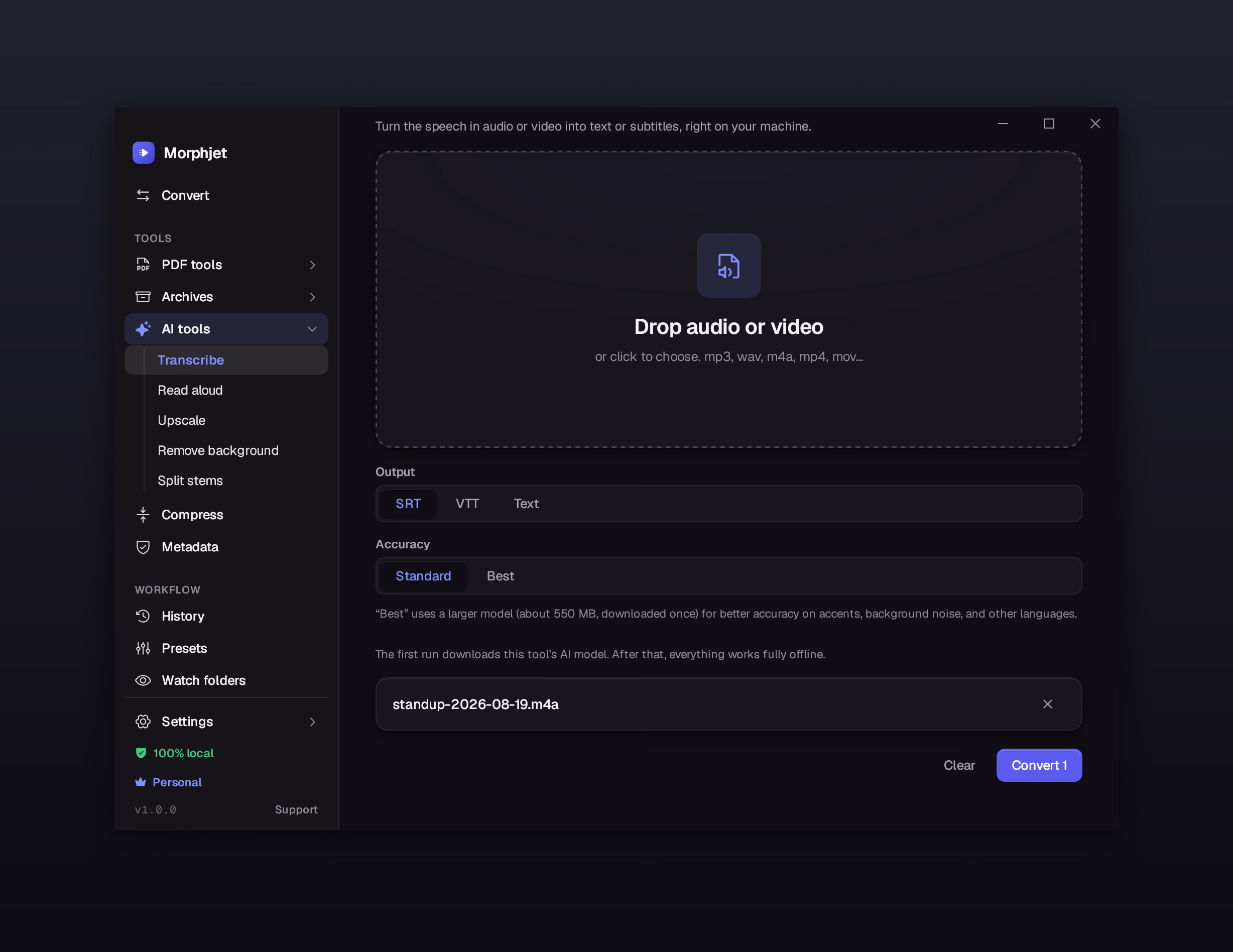1233x952 pixels.
Task: Click the 100% local label text
Action: (183, 753)
